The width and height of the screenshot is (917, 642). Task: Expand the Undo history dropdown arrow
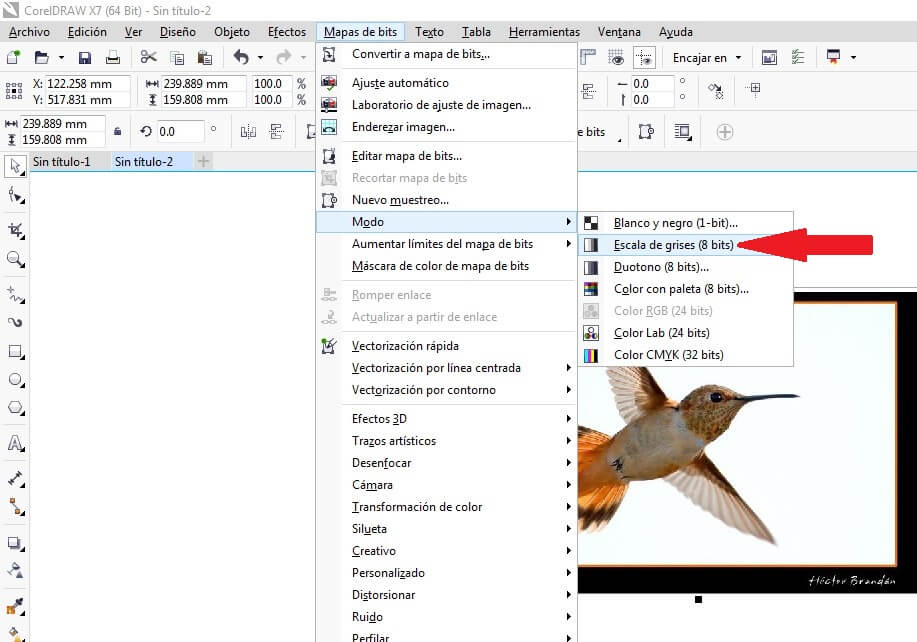pos(260,57)
